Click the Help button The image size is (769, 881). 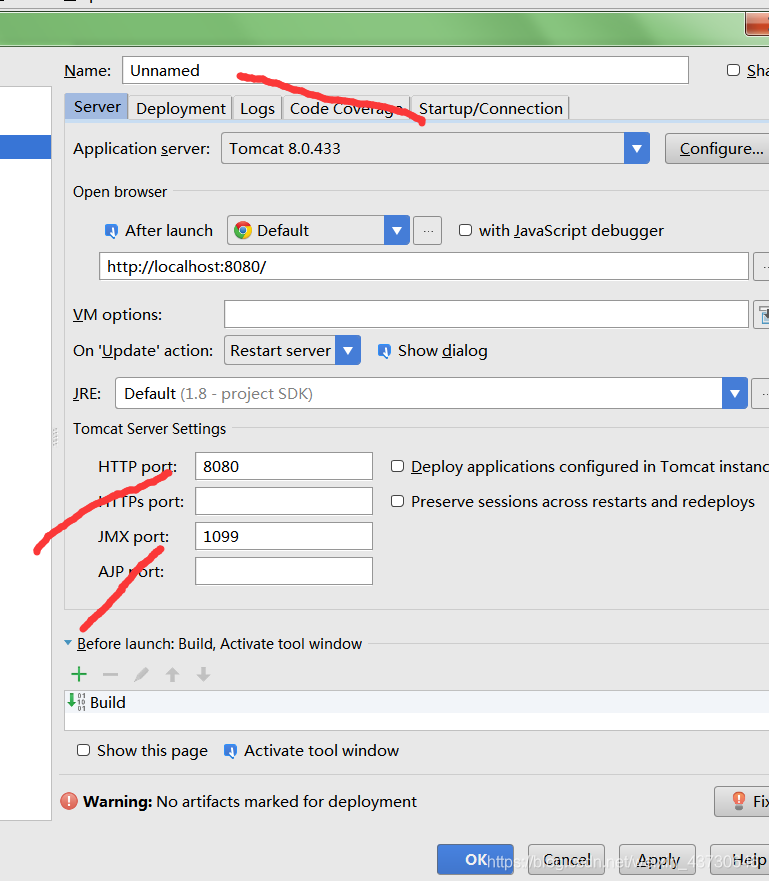pyautogui.click(x=741, y=860)
